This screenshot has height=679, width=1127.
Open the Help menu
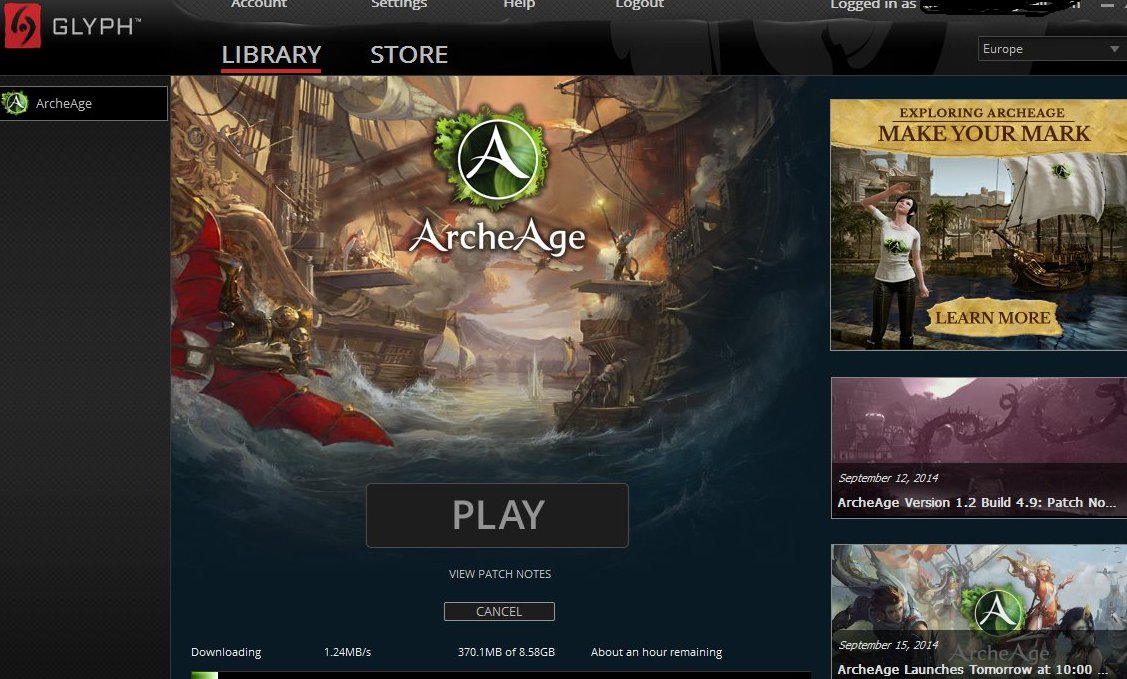tap(519, 4)
